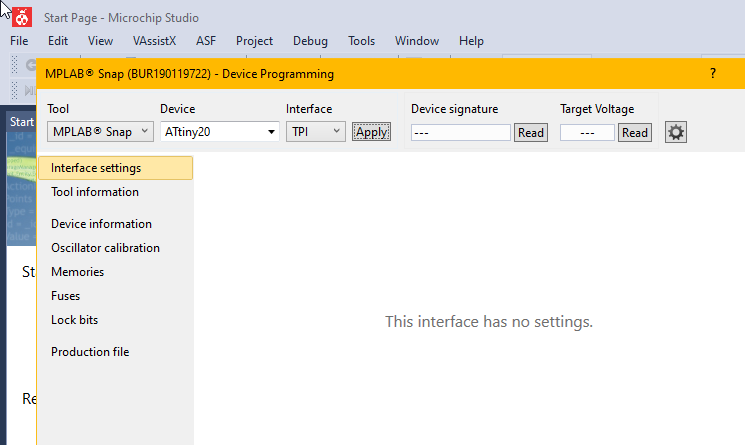Read the target voltage

[635, 133]
